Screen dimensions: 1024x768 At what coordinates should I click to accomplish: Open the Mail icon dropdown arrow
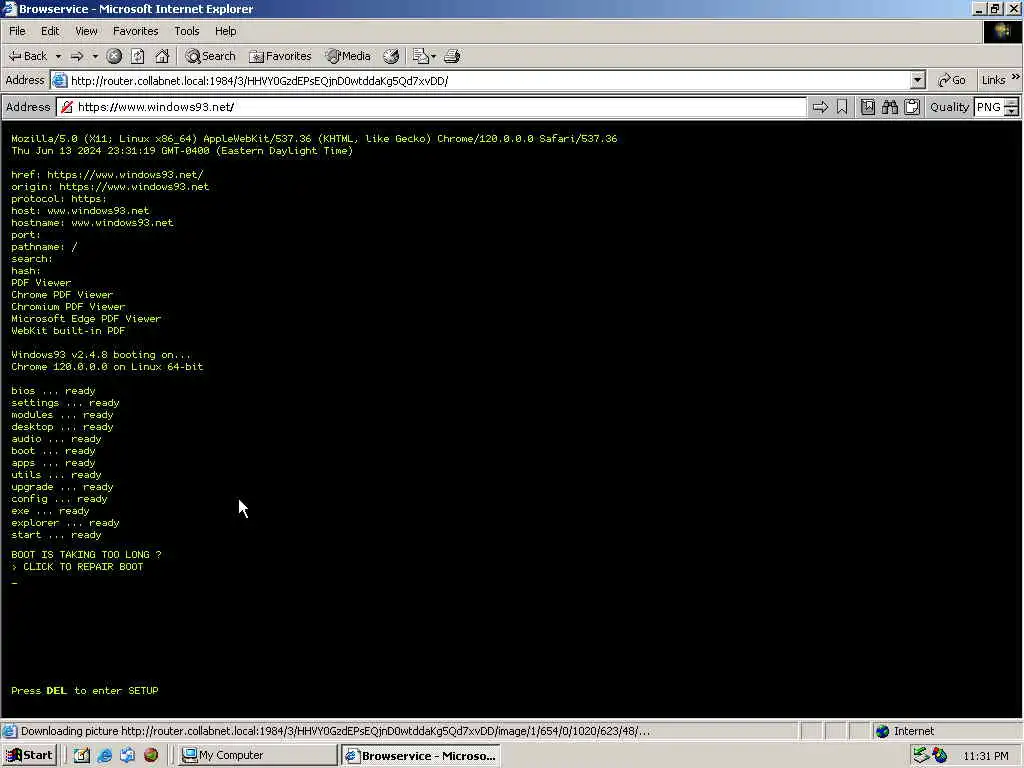(x=434, y=56)
